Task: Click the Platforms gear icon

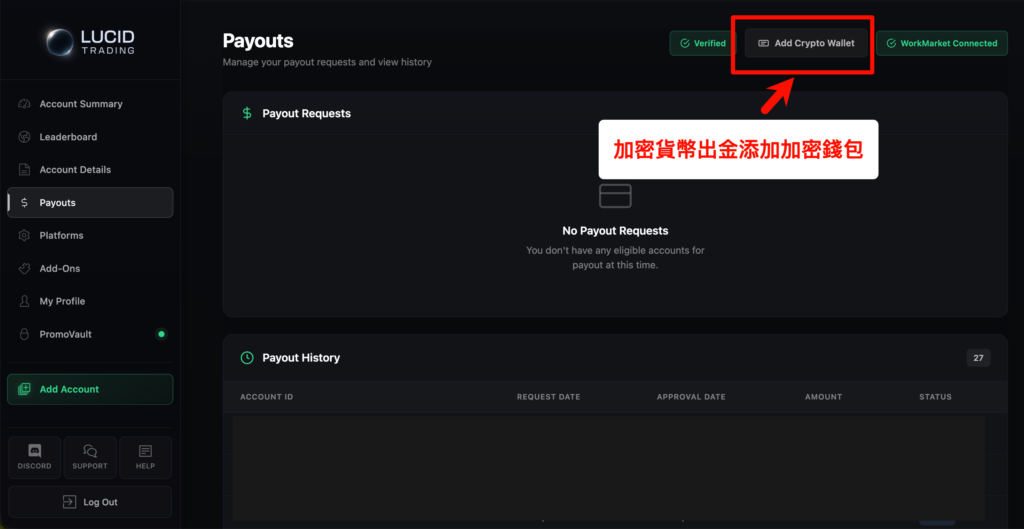Action: tap(25, 236)
